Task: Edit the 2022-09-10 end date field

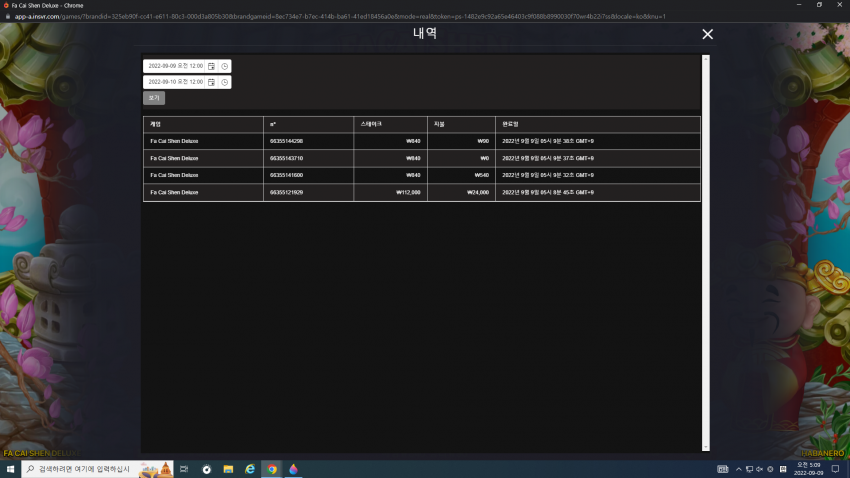Action: (176, 82)
